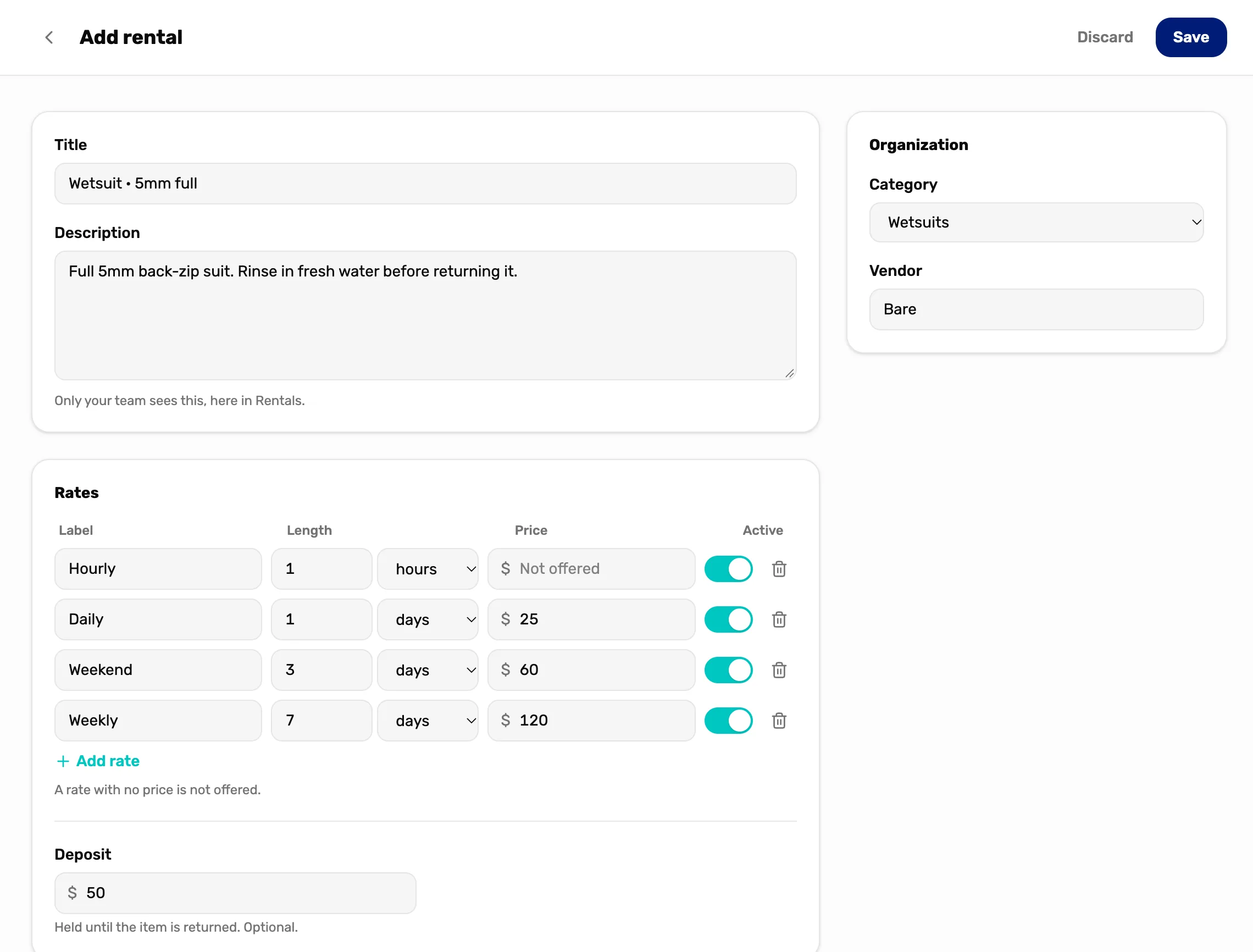Turn off the Hourly rate active toggle
This screenshot has height=952, width=1253.
[x=729, y=569]
